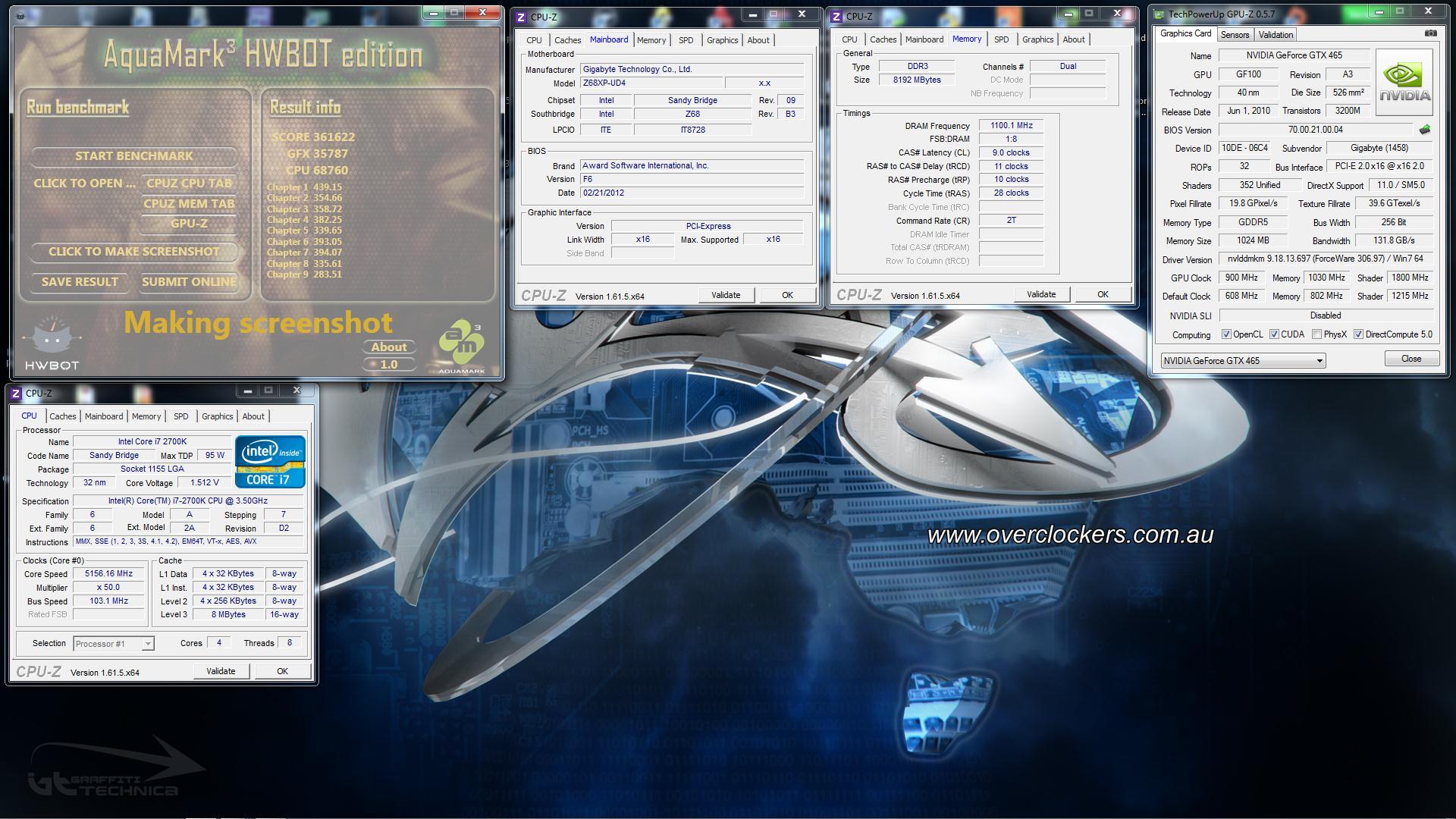This screenshot has width=1456, height=819.
Task: Click CLICK TO MAKE SCREENSHOT button
Action: tap(134, 252)
